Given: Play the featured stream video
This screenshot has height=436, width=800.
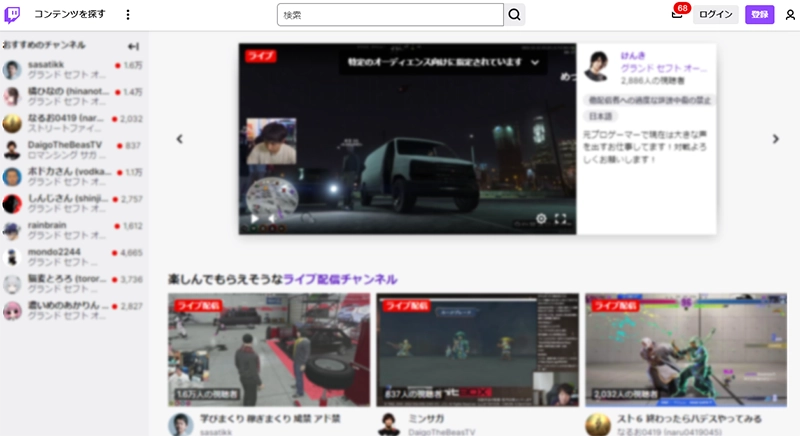Looking at the screenshot, I should coord(255,219).
